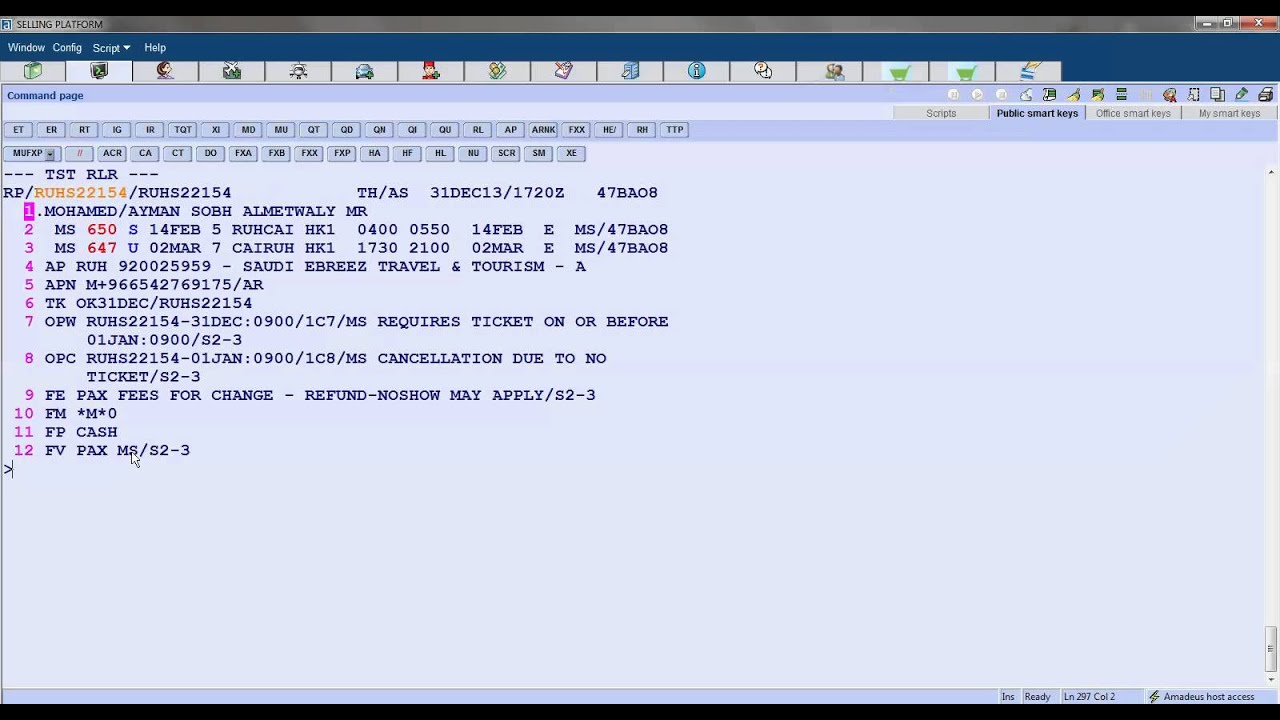Click the gear settings toolbar icon
This screenshot has width=1280, height=720.
(298, 71)
